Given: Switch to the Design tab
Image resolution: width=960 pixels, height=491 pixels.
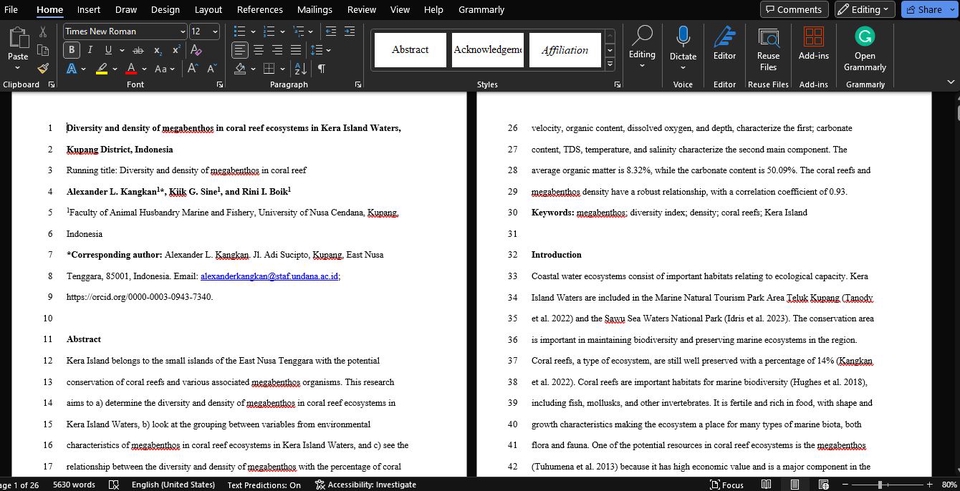Looking at the screenshot, I should point(165,10).
